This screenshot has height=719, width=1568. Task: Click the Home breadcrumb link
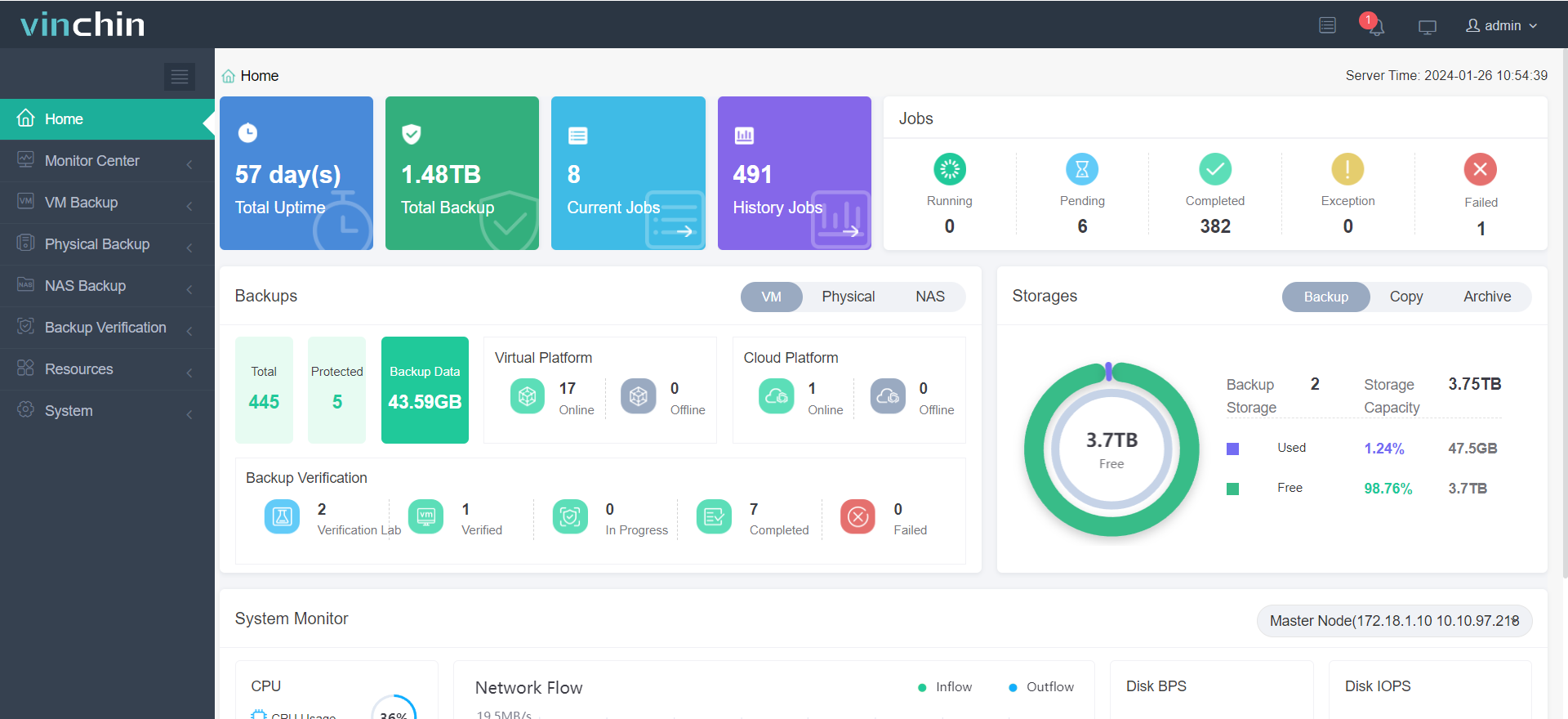click(260, 76)
